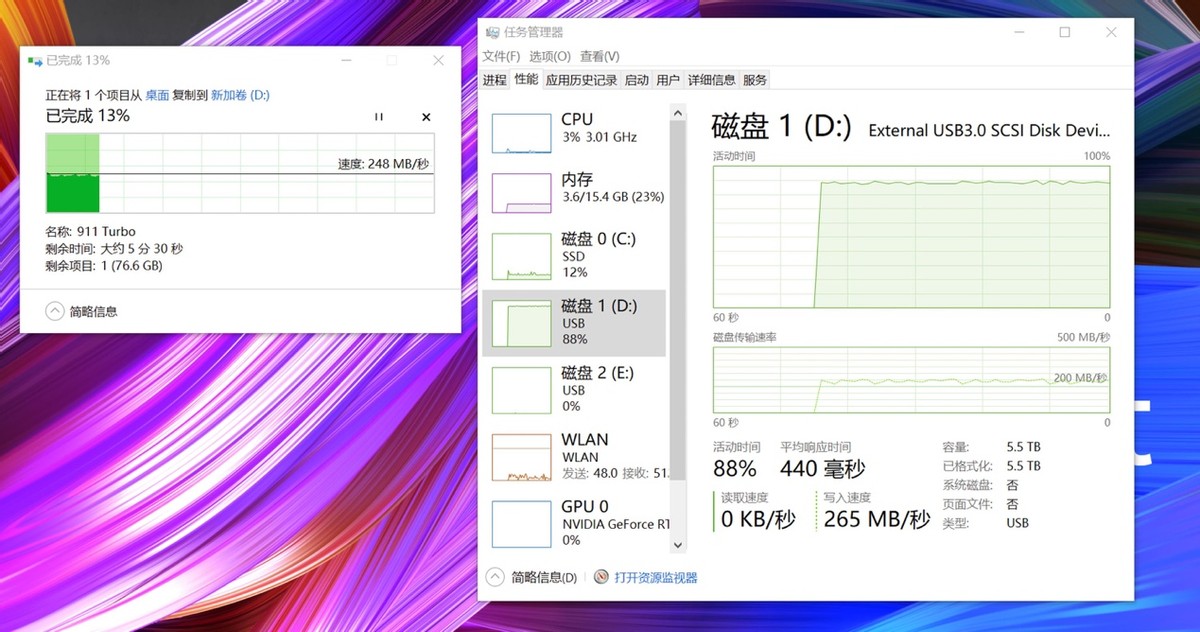Image resolution: width=1200 pixels, height=632 pixels.
Task: Click the 活动时间 disk activity graph
Action: click(x=911, y=236)
